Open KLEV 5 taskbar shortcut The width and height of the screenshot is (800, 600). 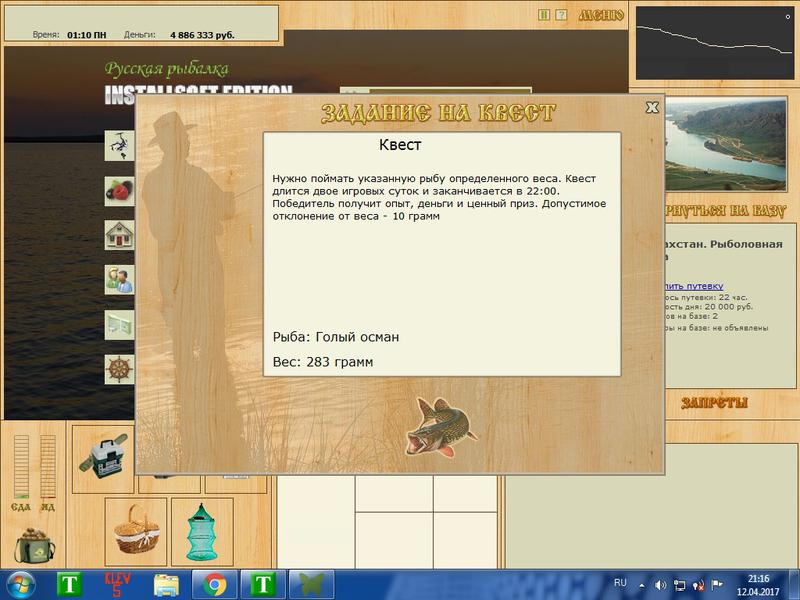point(117,585)
